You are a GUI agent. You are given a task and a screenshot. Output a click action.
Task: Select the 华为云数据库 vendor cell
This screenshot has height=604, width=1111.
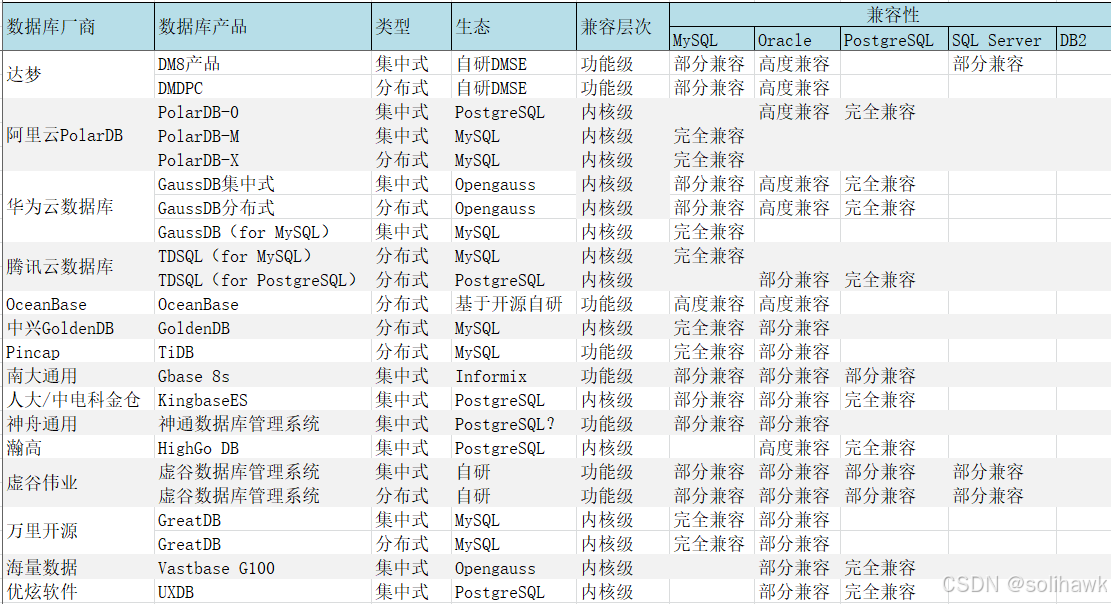tap(78, 207)
